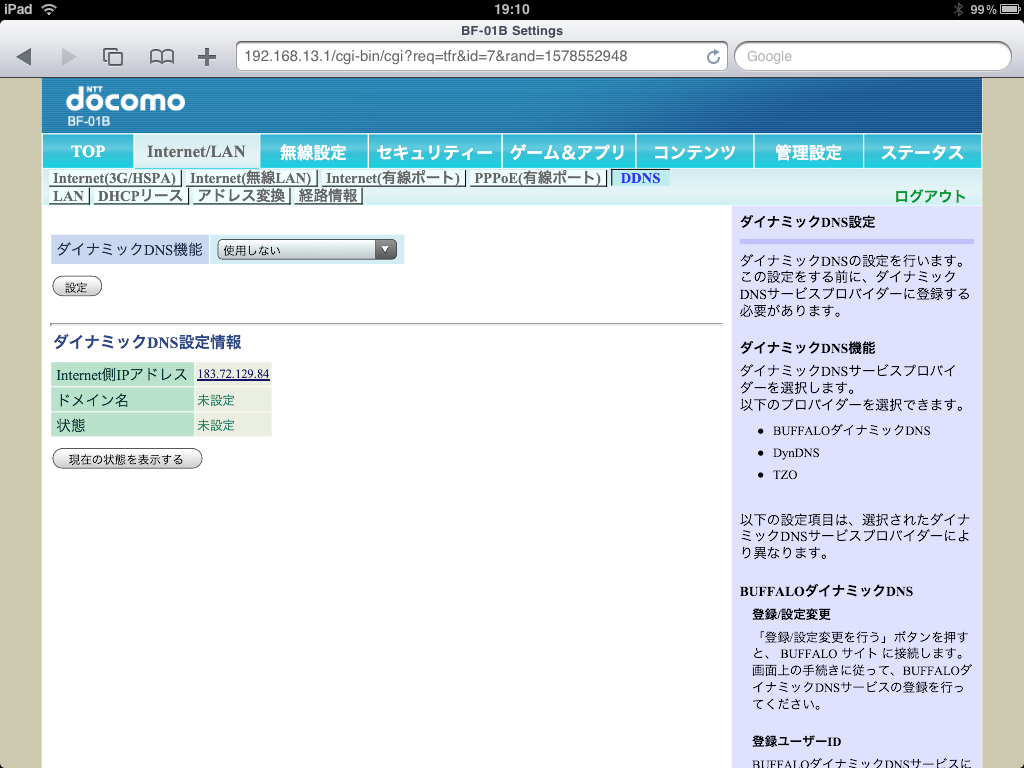Click the DynDNS bullet in help
The width and height of the screenshot is (1024, 768).
796,453
